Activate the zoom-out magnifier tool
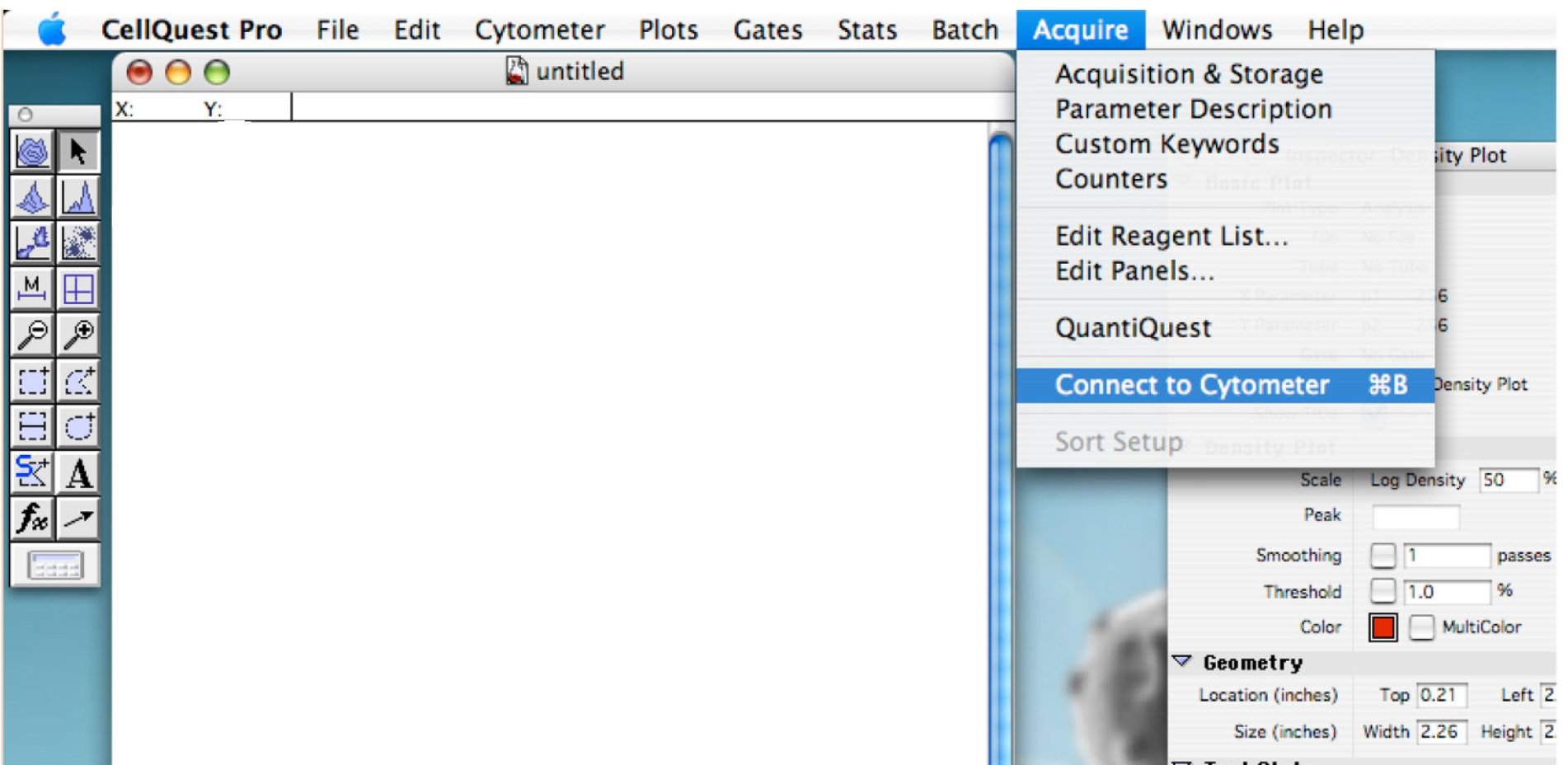 click(x=33, y=335)
